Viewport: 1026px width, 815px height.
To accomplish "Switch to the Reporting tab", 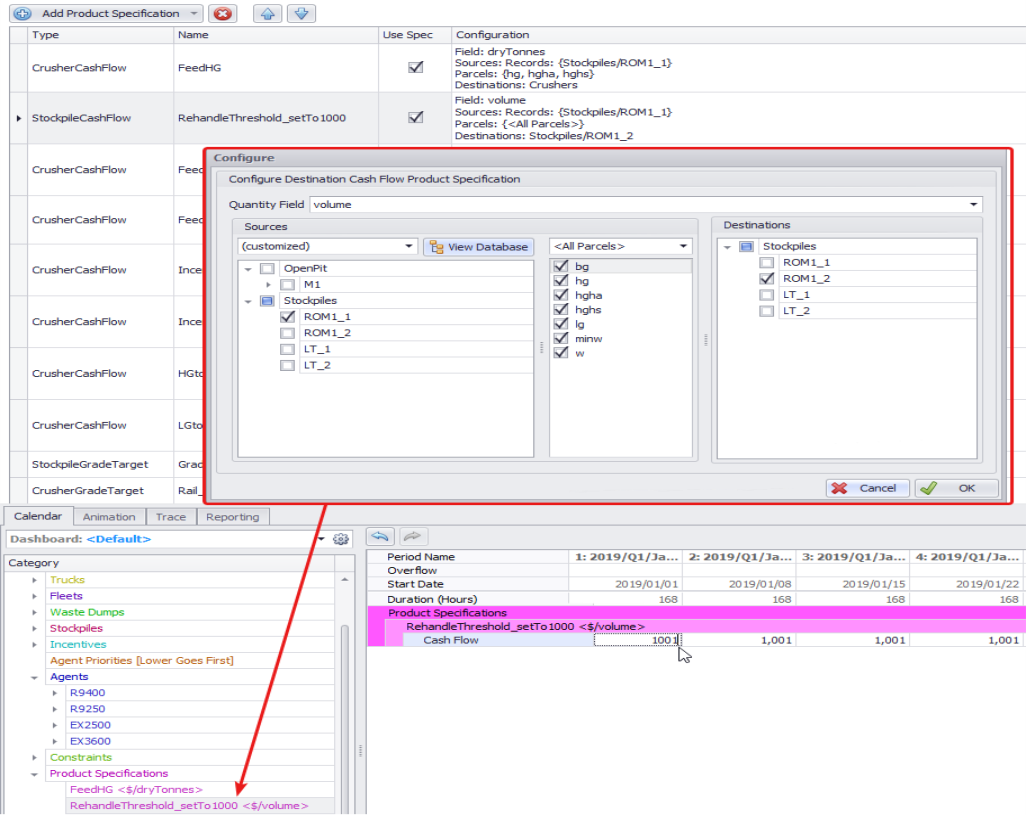I will tap(232, 517).
